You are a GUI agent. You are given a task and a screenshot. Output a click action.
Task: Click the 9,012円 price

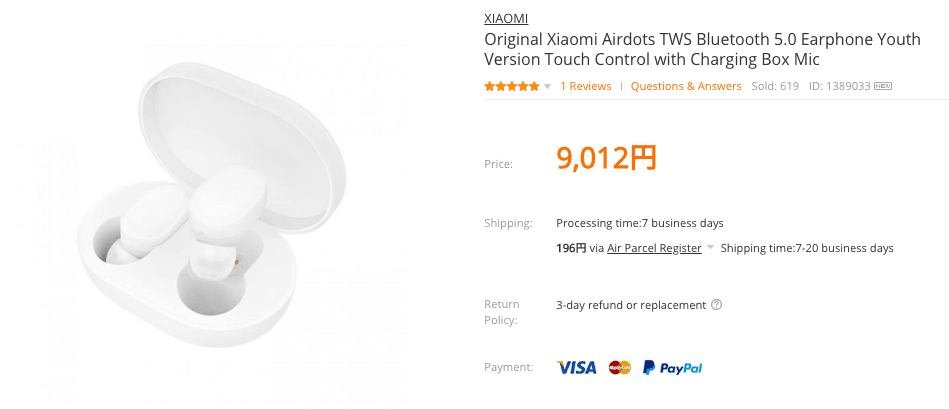(x=606, y=158)
